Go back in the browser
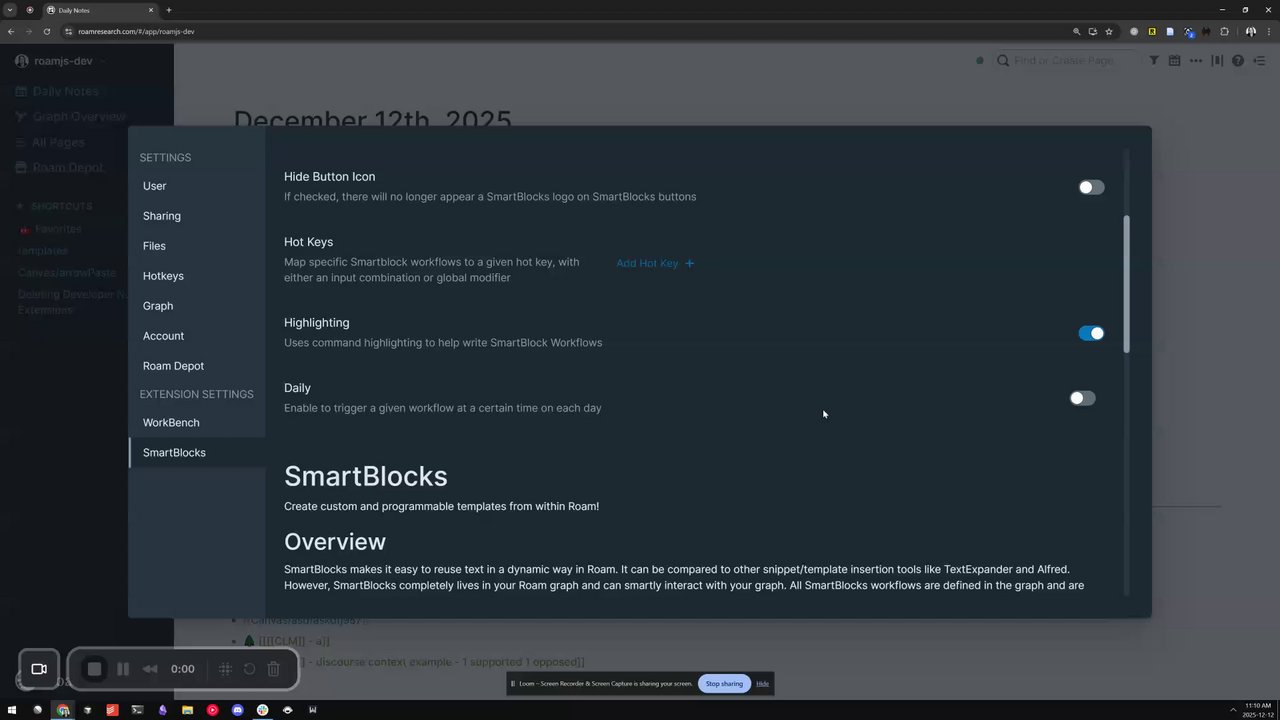Viewport: 1280px width, 720px height. point(11,31)
